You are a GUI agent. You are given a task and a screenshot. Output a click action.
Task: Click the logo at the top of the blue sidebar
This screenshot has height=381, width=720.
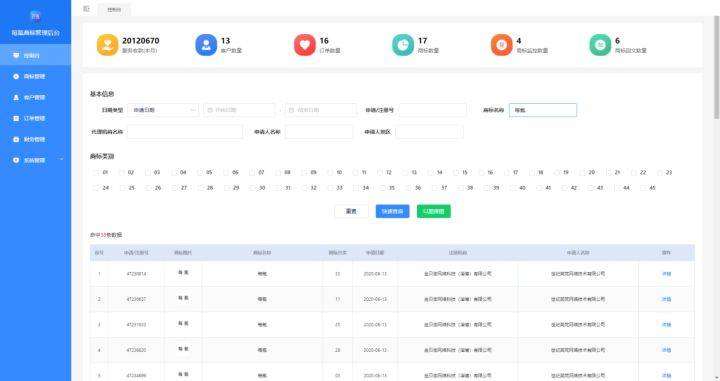[x=35, y=16]
